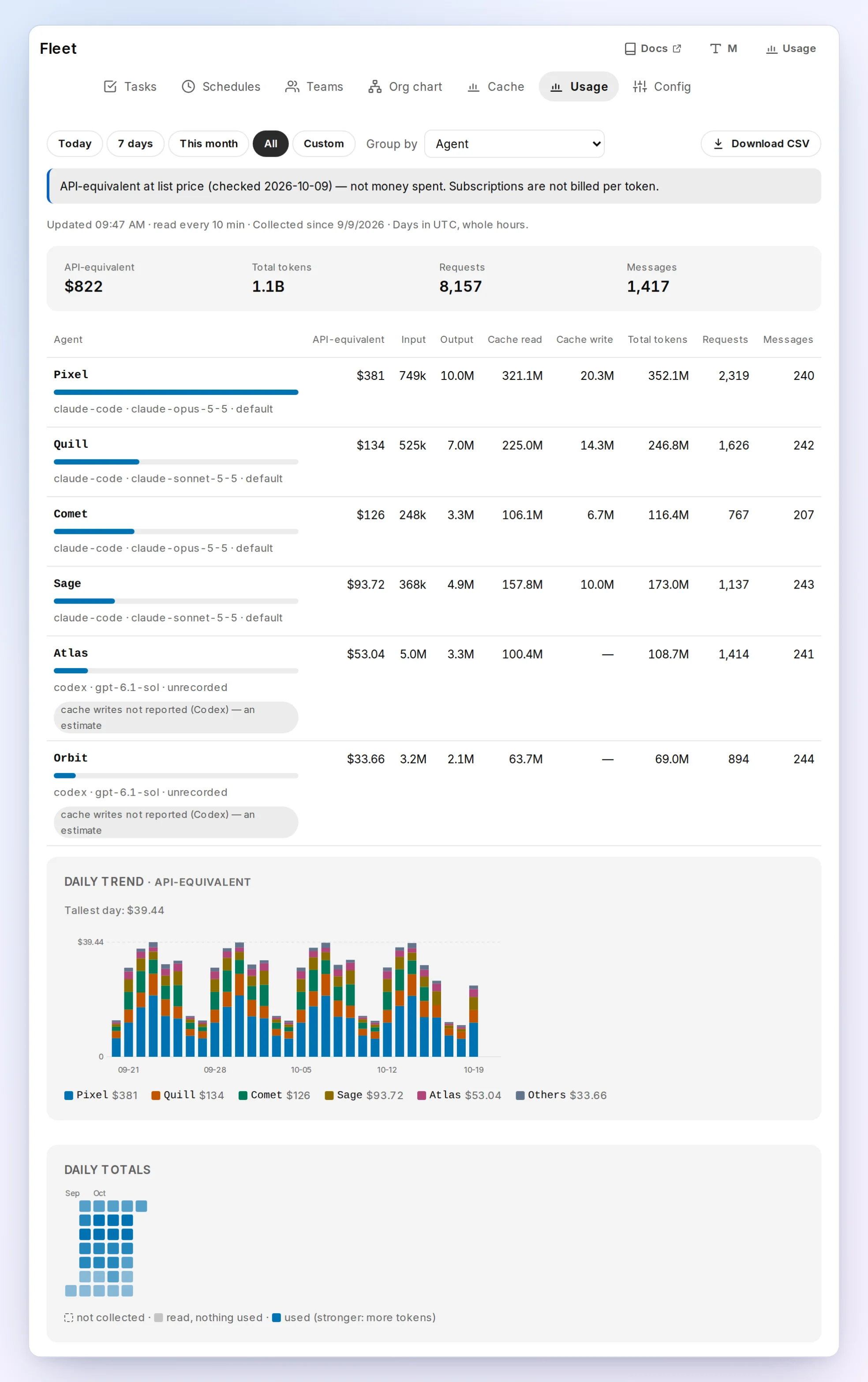The image size is (868, 1382).
Task: Click the Atlas pink legend swatch
Action: click(x=422, y=1095)
